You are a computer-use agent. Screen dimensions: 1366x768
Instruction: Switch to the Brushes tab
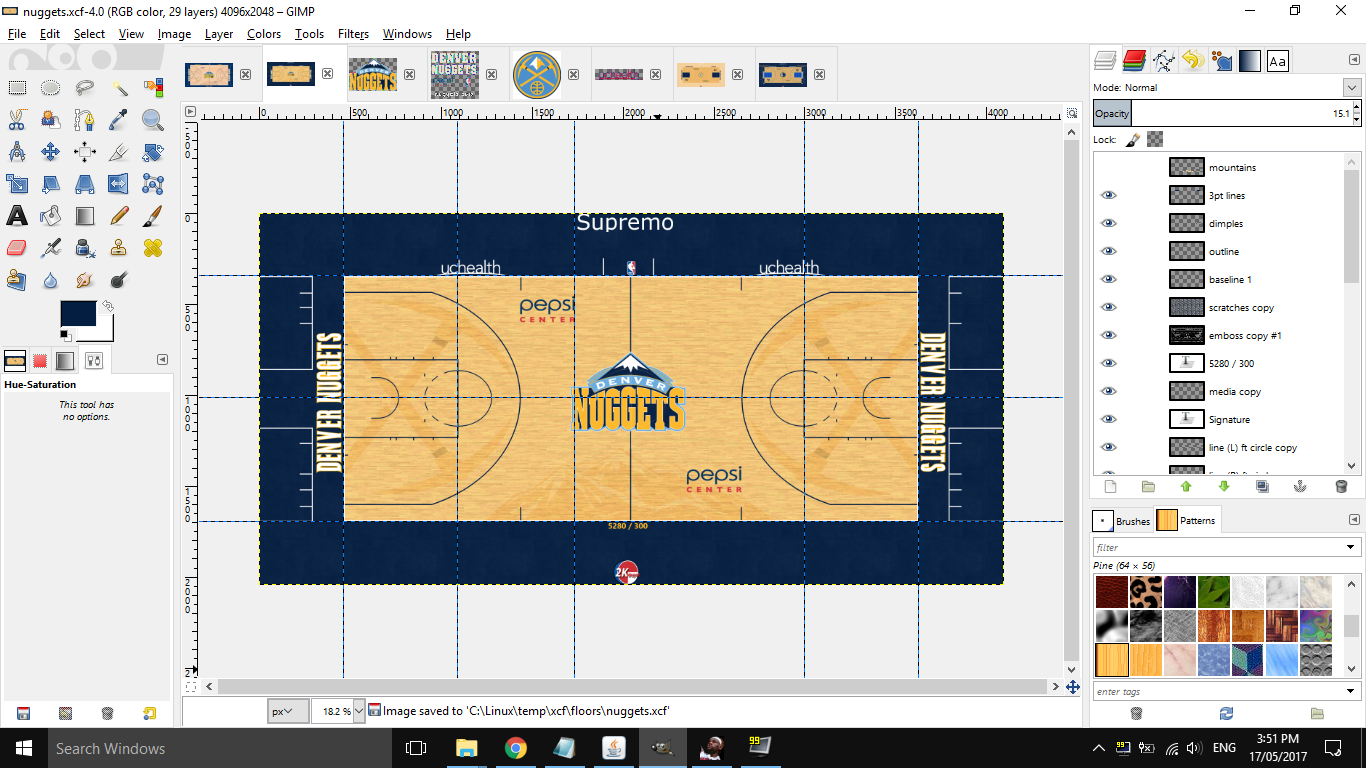point(1122,520)
